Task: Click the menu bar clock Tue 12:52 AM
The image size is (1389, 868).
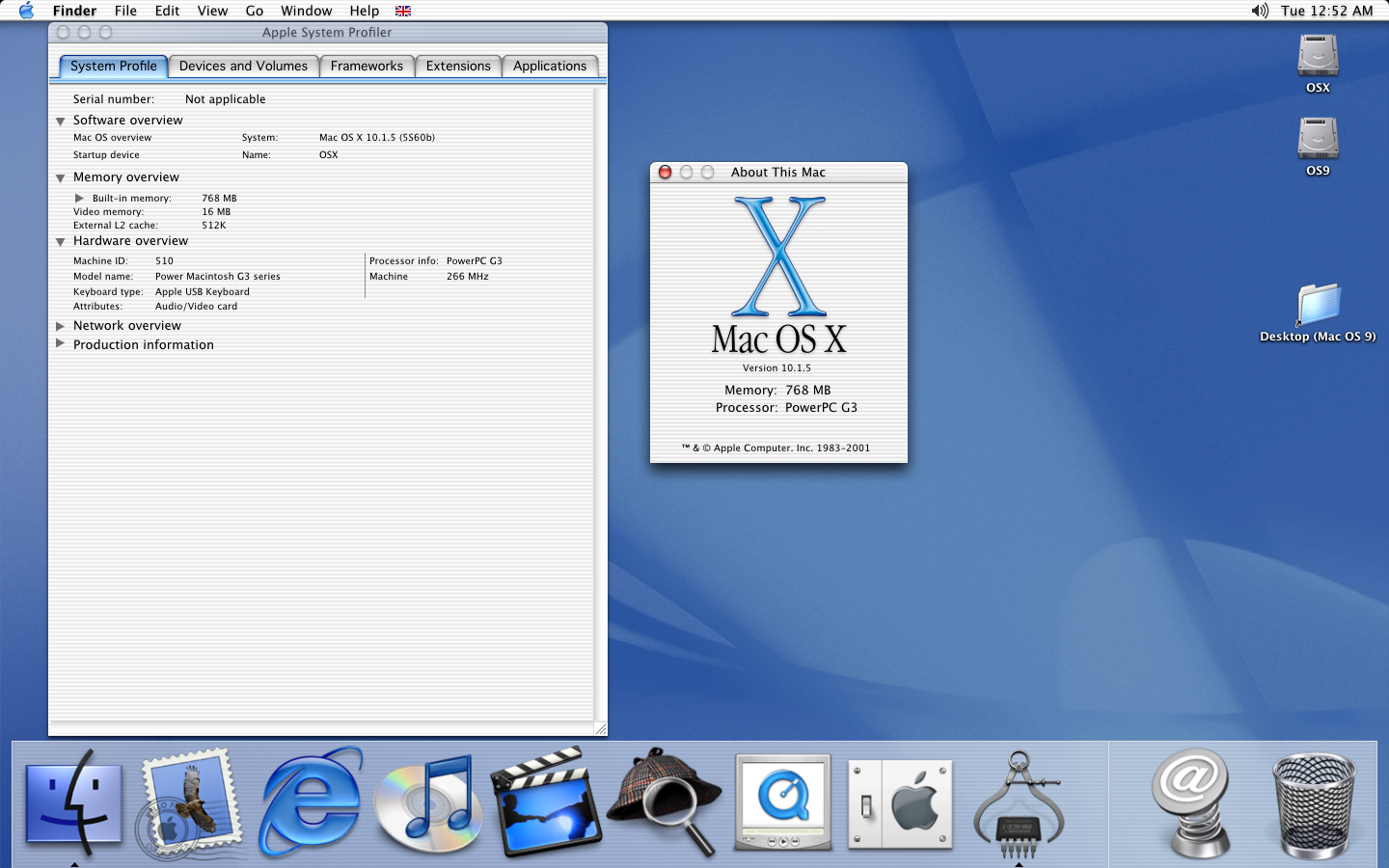Action: tap(1326, 11)
